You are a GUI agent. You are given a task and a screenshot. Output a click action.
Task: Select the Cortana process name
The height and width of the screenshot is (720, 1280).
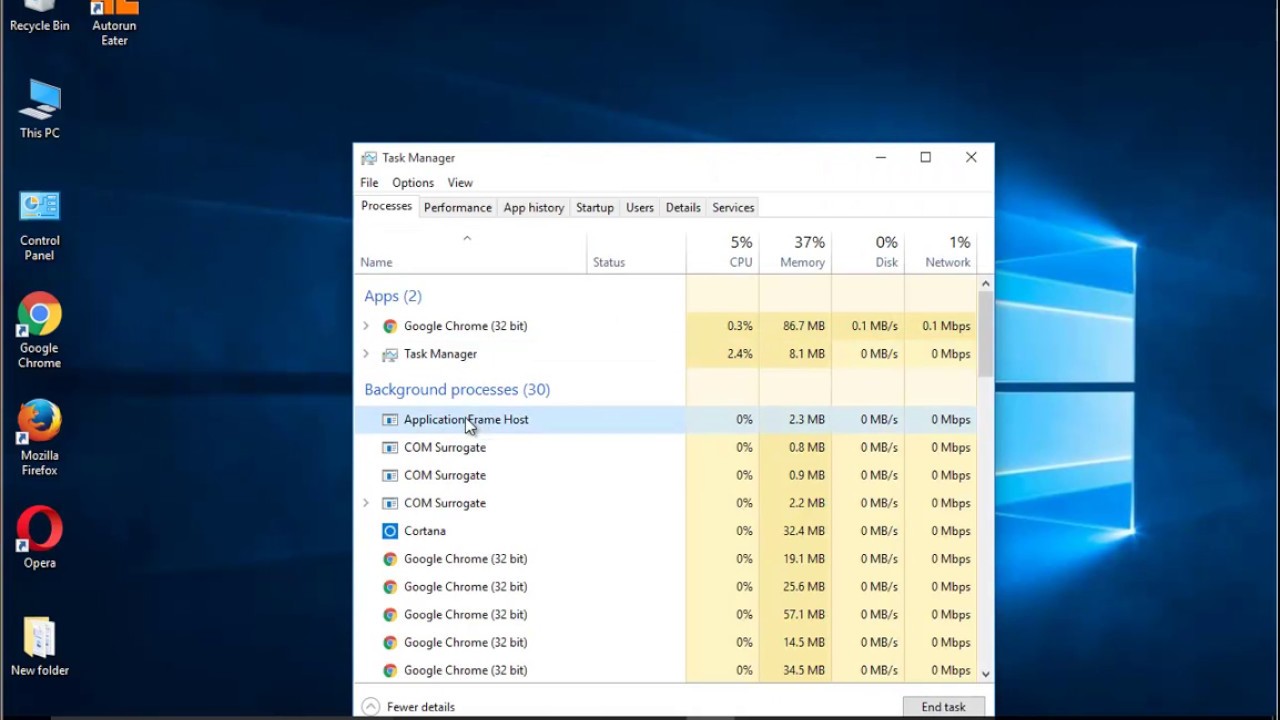pyautogui.click(x=425, y=531)
